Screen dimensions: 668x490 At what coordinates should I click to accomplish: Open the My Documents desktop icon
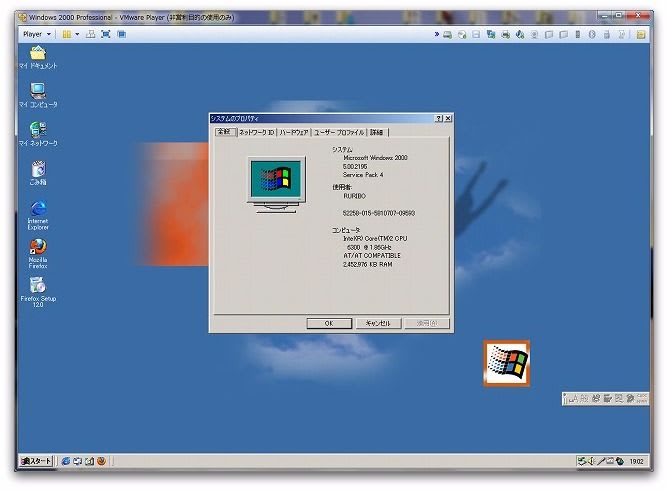coord(38,58)
